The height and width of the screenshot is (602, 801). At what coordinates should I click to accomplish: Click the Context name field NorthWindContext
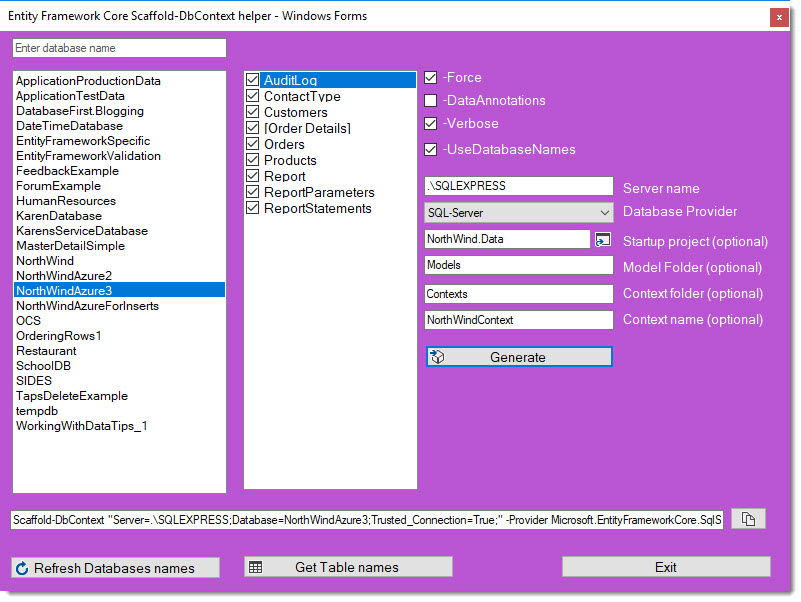519,320
